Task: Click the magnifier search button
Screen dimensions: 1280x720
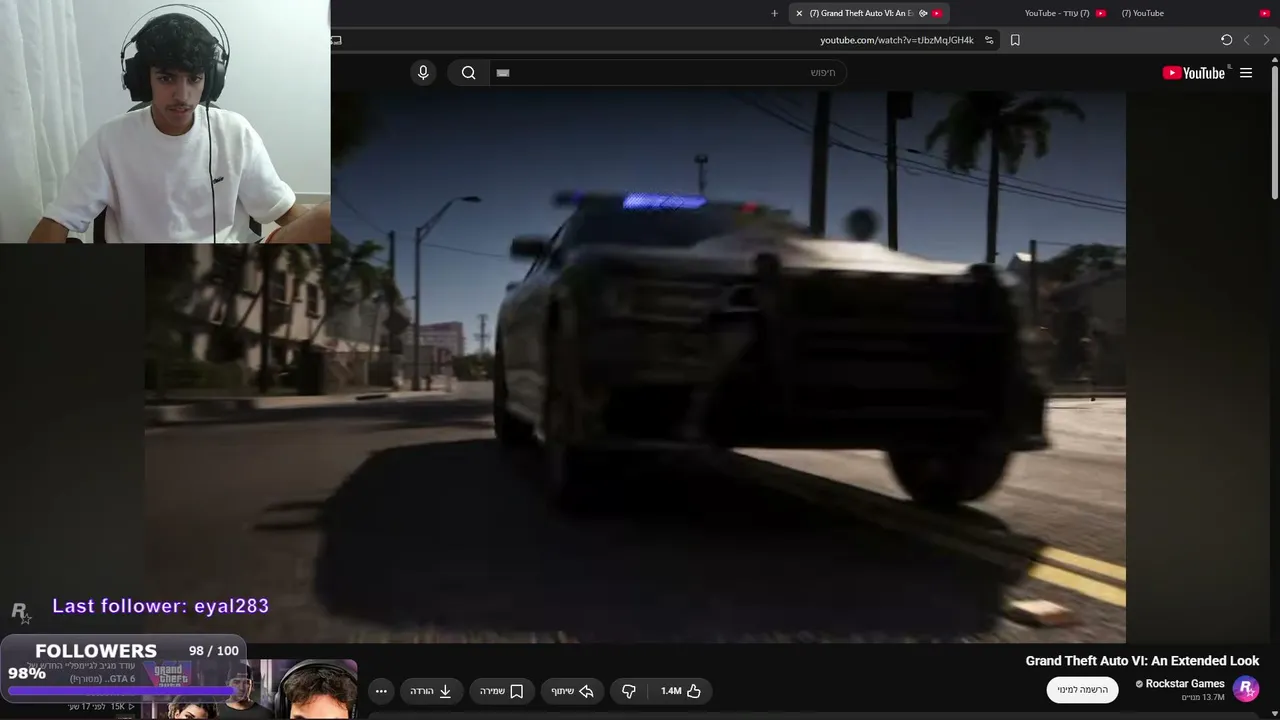Action: pos(468,72)
